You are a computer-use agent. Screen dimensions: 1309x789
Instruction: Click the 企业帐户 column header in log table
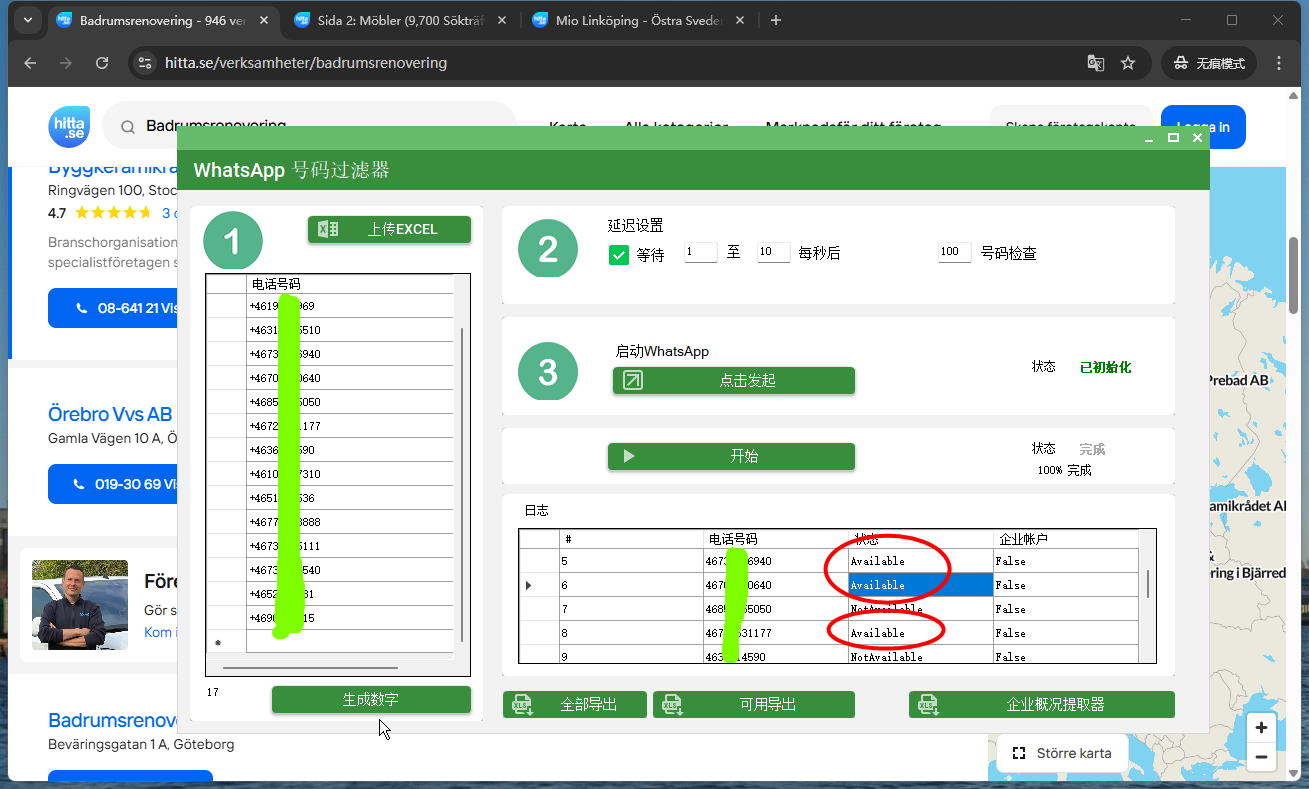pyautogui.click(x=1065, y=539)
